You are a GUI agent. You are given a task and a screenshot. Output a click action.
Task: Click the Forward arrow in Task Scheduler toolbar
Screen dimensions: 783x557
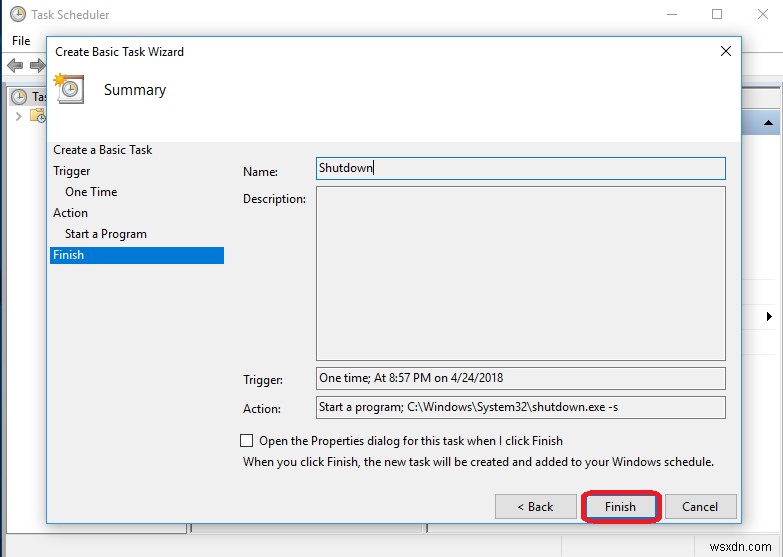(x=37, y=65)
